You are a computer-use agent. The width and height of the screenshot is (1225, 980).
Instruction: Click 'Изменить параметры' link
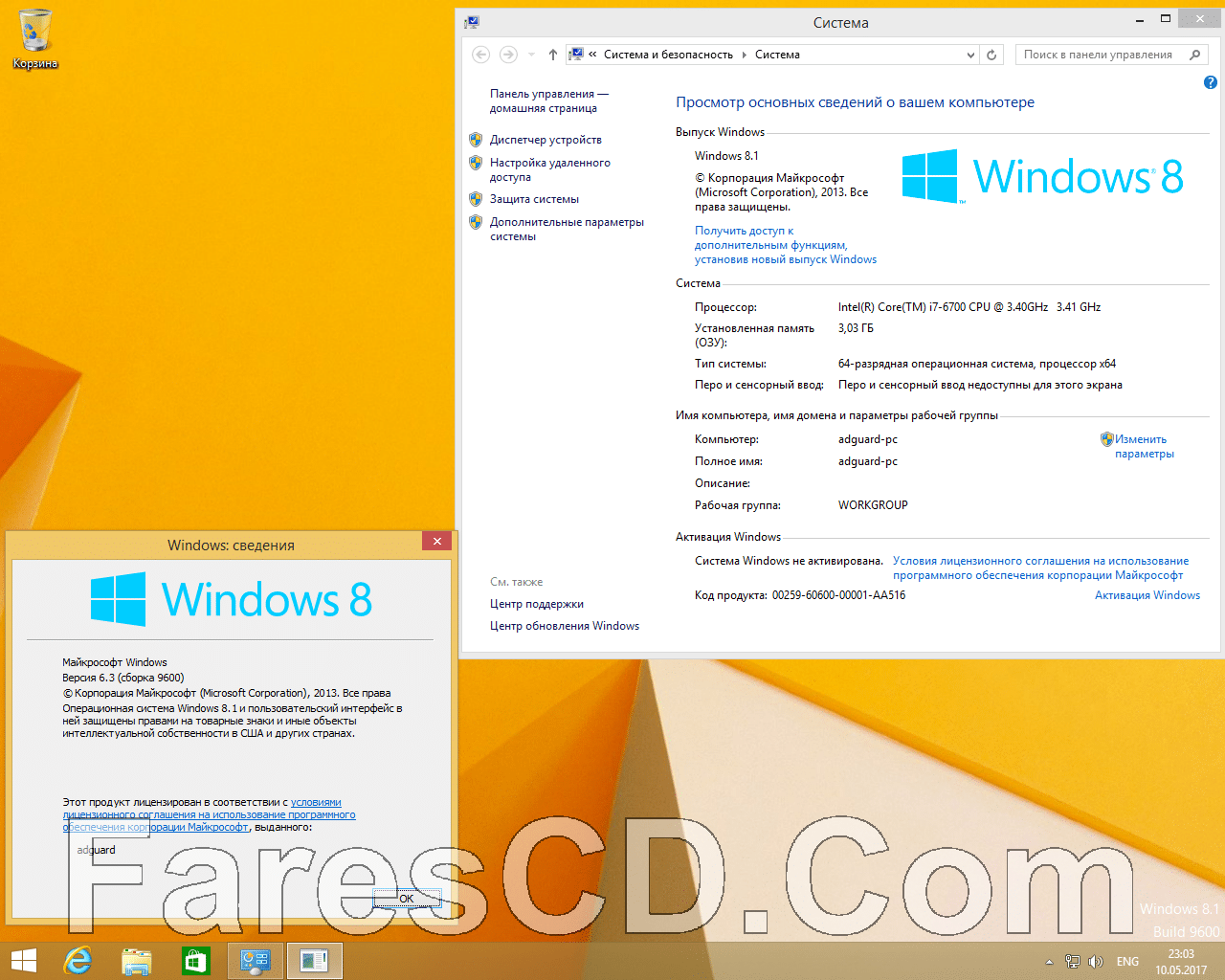coord(1144,446)
